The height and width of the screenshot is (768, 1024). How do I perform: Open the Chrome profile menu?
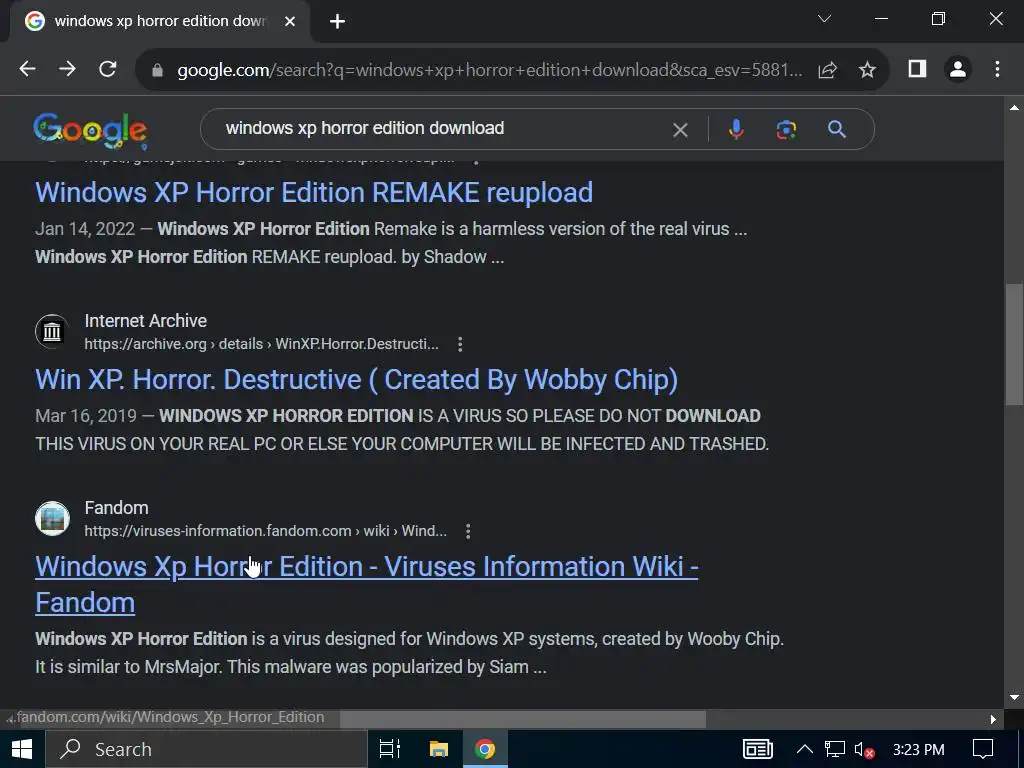(957, 69)
